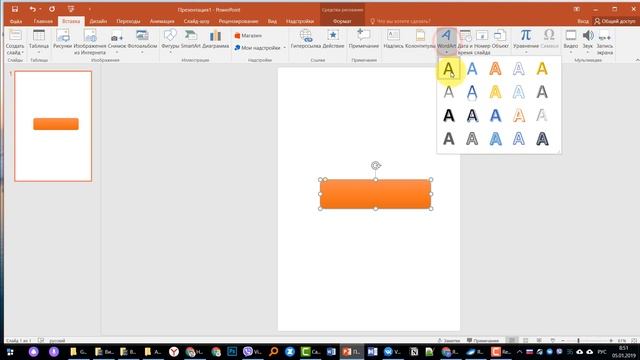Click the Redo circular arrow icon
Screen dimensions: 640x360
click(x=52, y=9)
